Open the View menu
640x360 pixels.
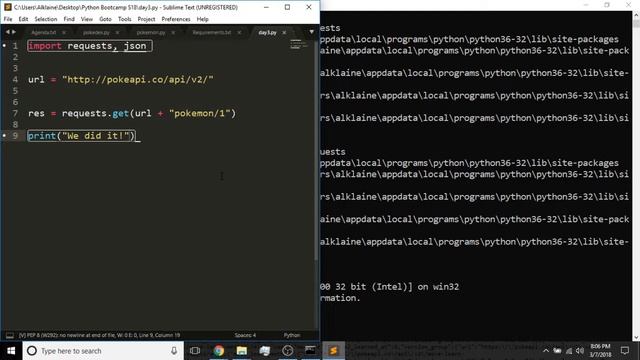87,19
